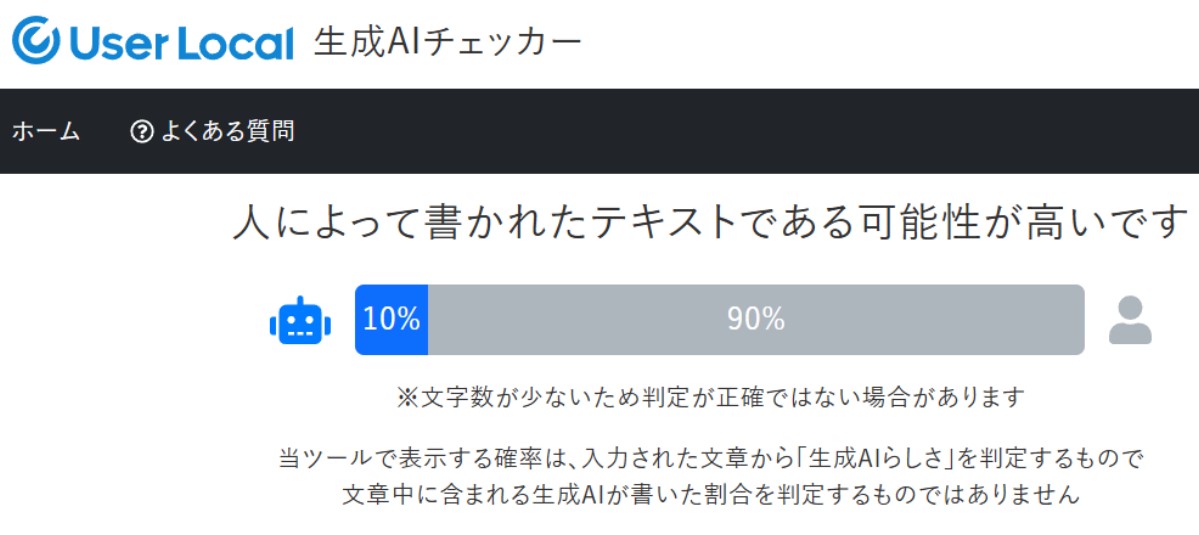This screenshot has width=1199, height=535.
Task: Click the 生成AIチェッカー page title
Action: [x=447, y=41]
